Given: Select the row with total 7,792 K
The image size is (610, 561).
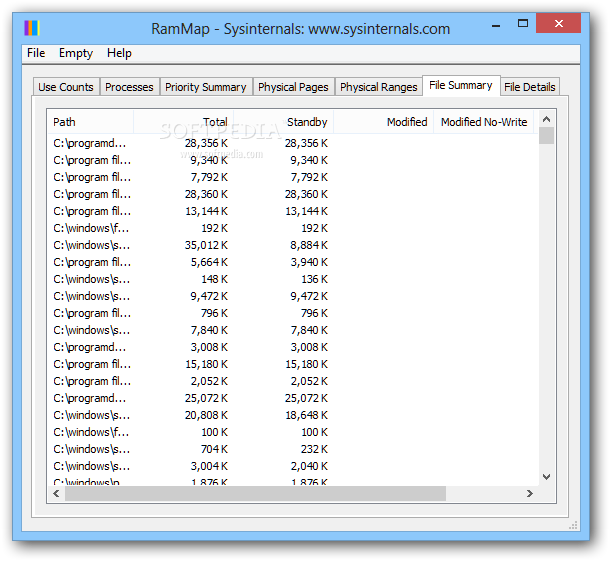Looking at the screenshot, I should 293,177.
